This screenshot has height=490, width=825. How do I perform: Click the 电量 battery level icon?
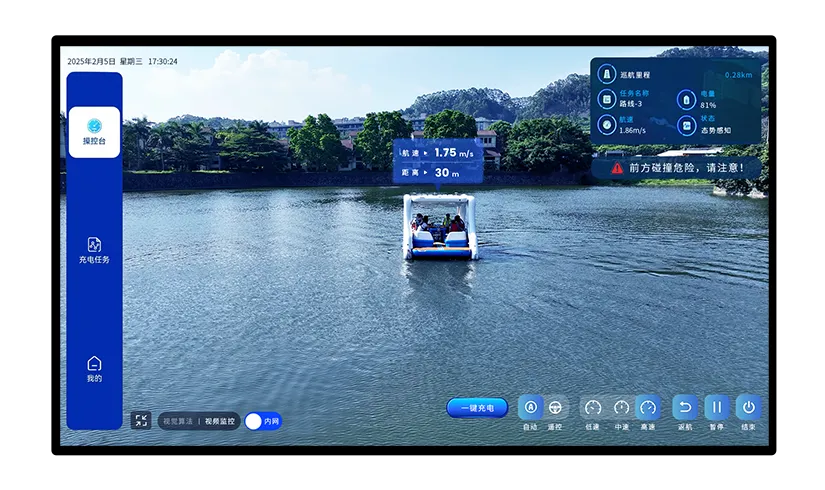pos(686,99)
